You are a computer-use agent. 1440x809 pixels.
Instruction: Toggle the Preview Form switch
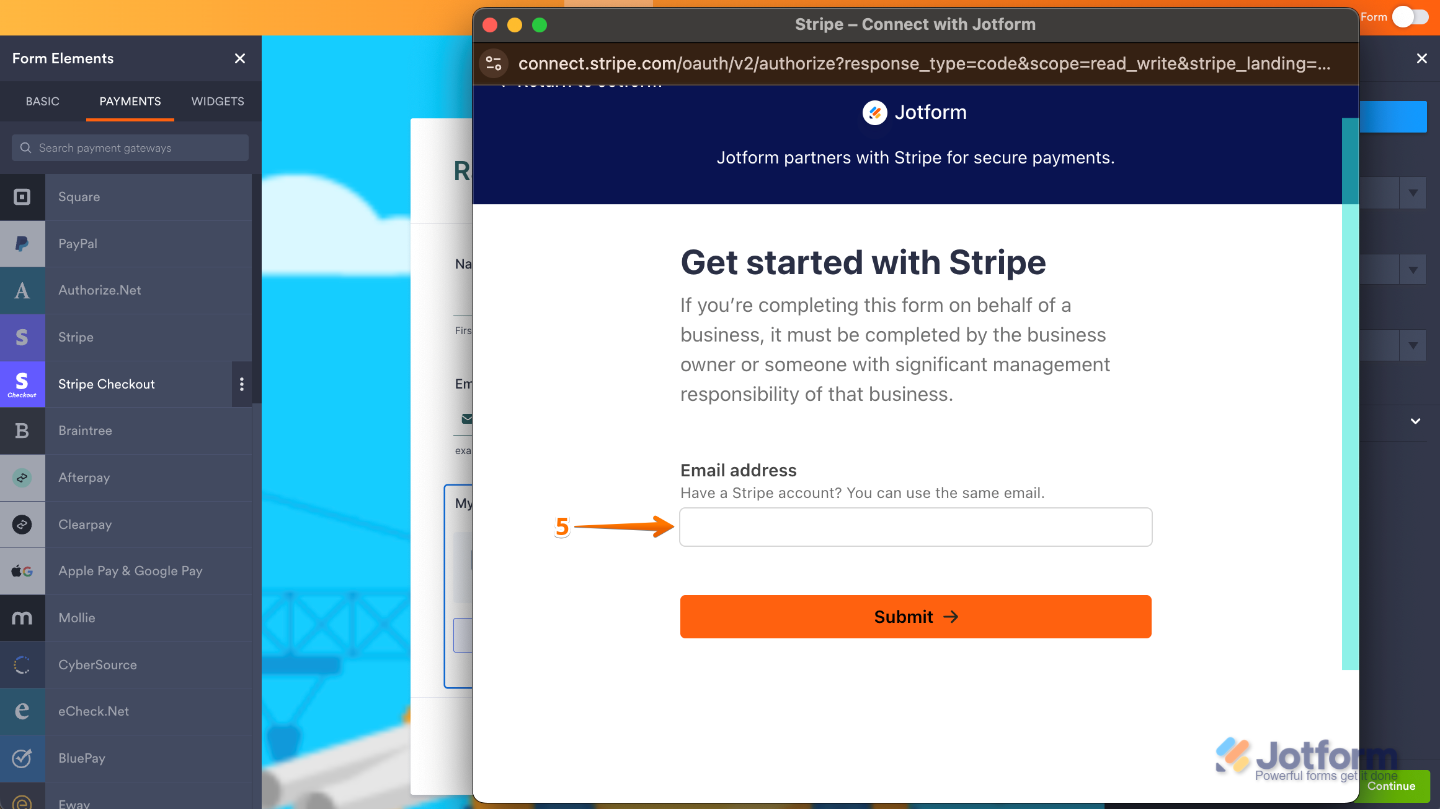tap(1410, 17)
